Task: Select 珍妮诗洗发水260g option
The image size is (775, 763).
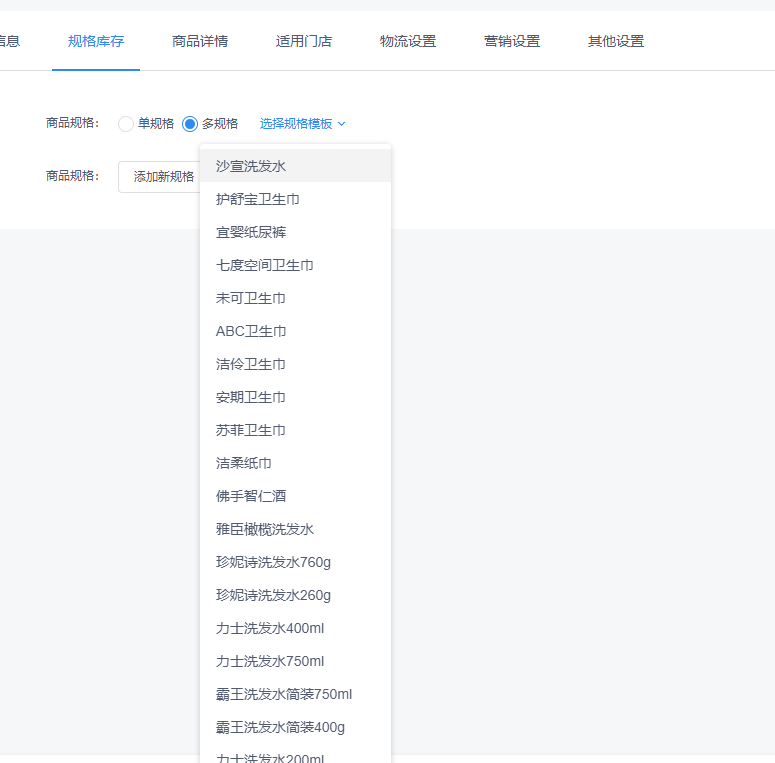Action: (x=296, y=595)
